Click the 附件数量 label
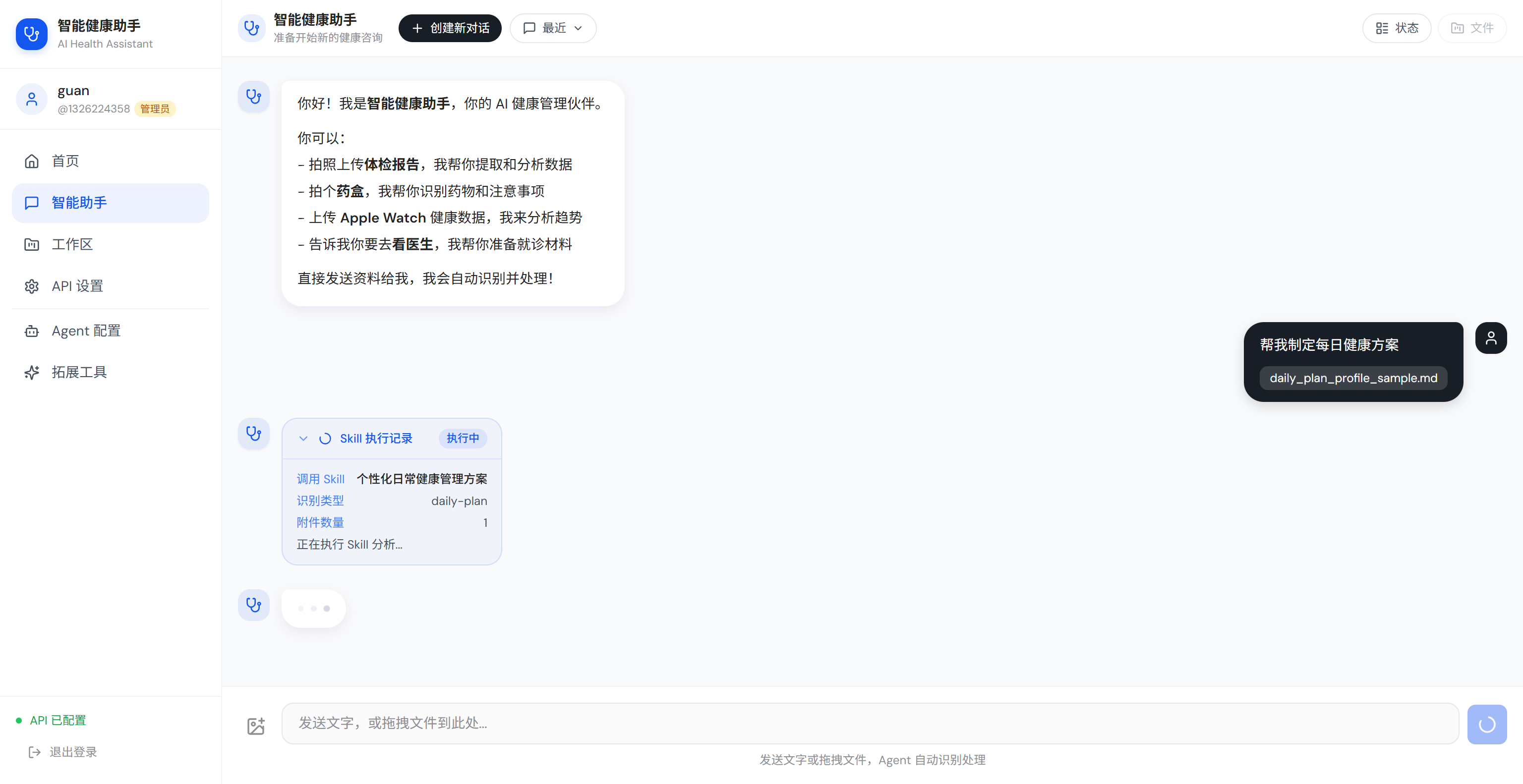 320,523
